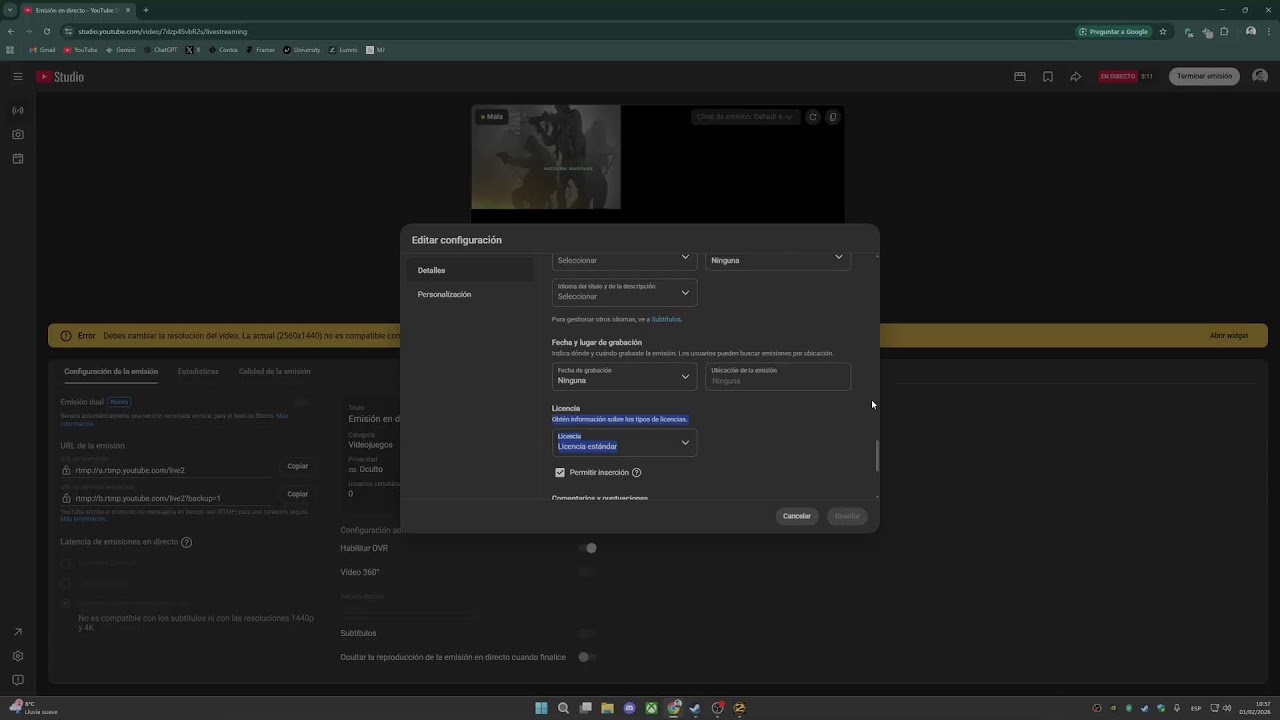Toggle the Permitir inserción checkbox
Screen dimensions: 1280x720
[560, 473]
